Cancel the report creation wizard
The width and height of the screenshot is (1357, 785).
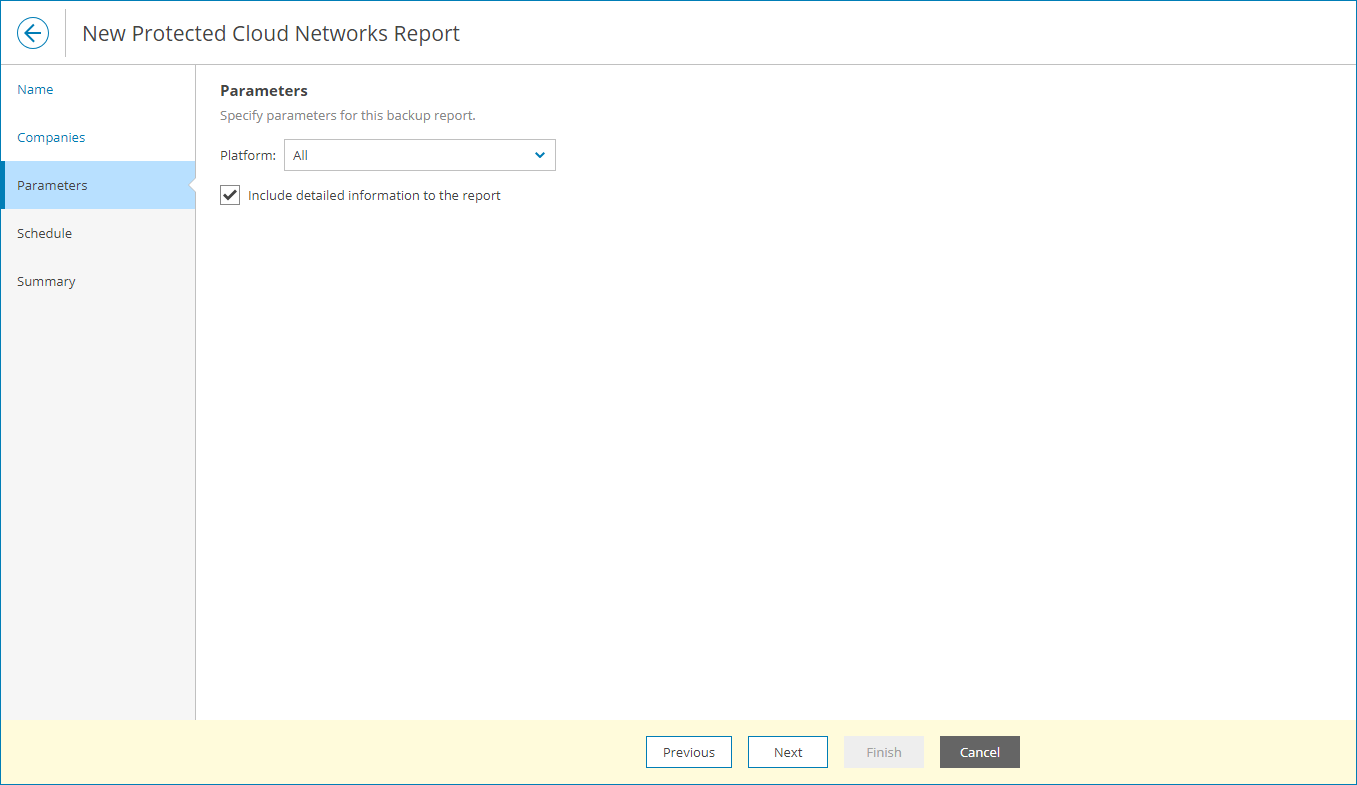(x=979, y=752)
